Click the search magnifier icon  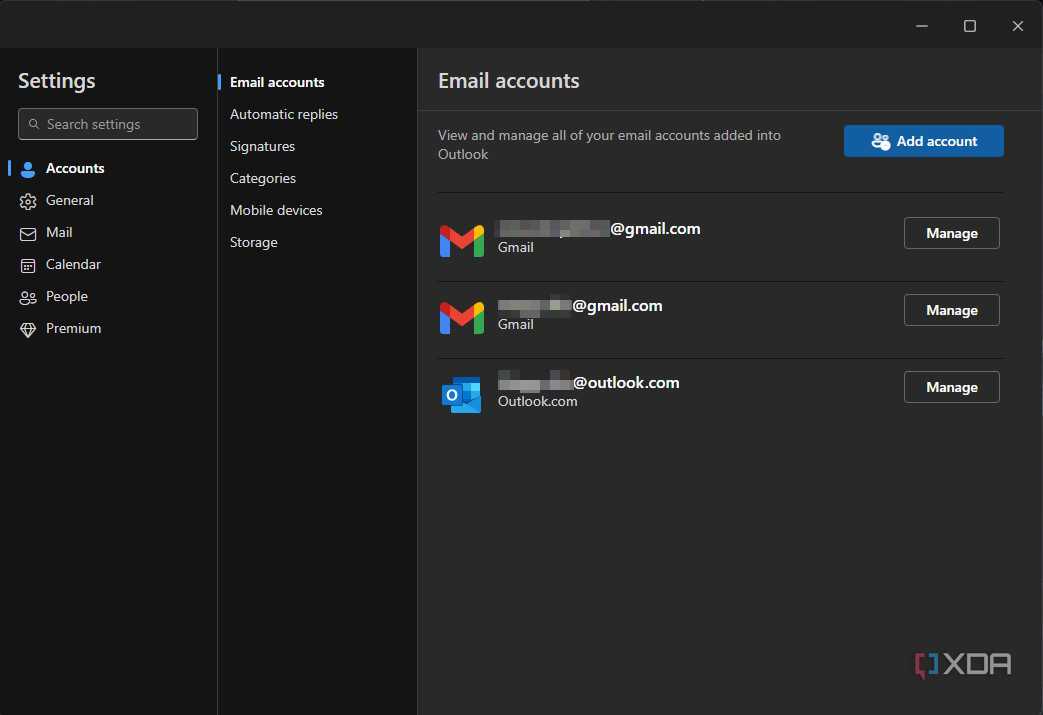point(34,124)
